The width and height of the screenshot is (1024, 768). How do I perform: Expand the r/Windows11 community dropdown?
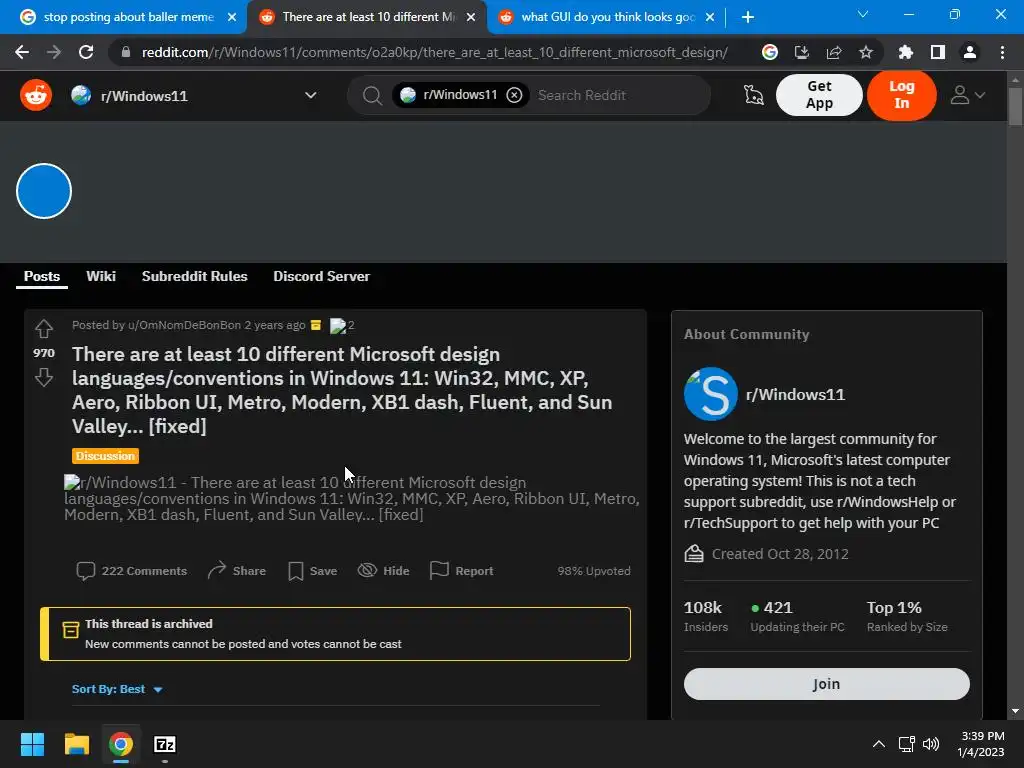pyautogui.click(x=311, y=95)
